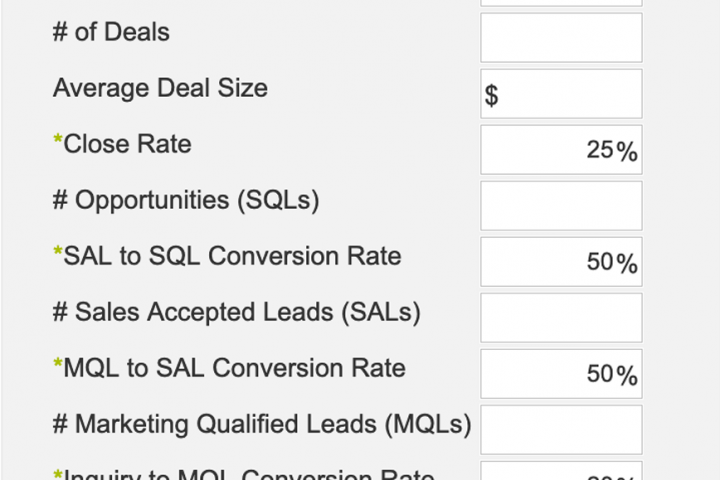The height and width of the screenshot is (480, 720).
Task: Focus the Inquiry to MQL Conversion Rate field
Action: pyautogui.click(x=561, y=471)
